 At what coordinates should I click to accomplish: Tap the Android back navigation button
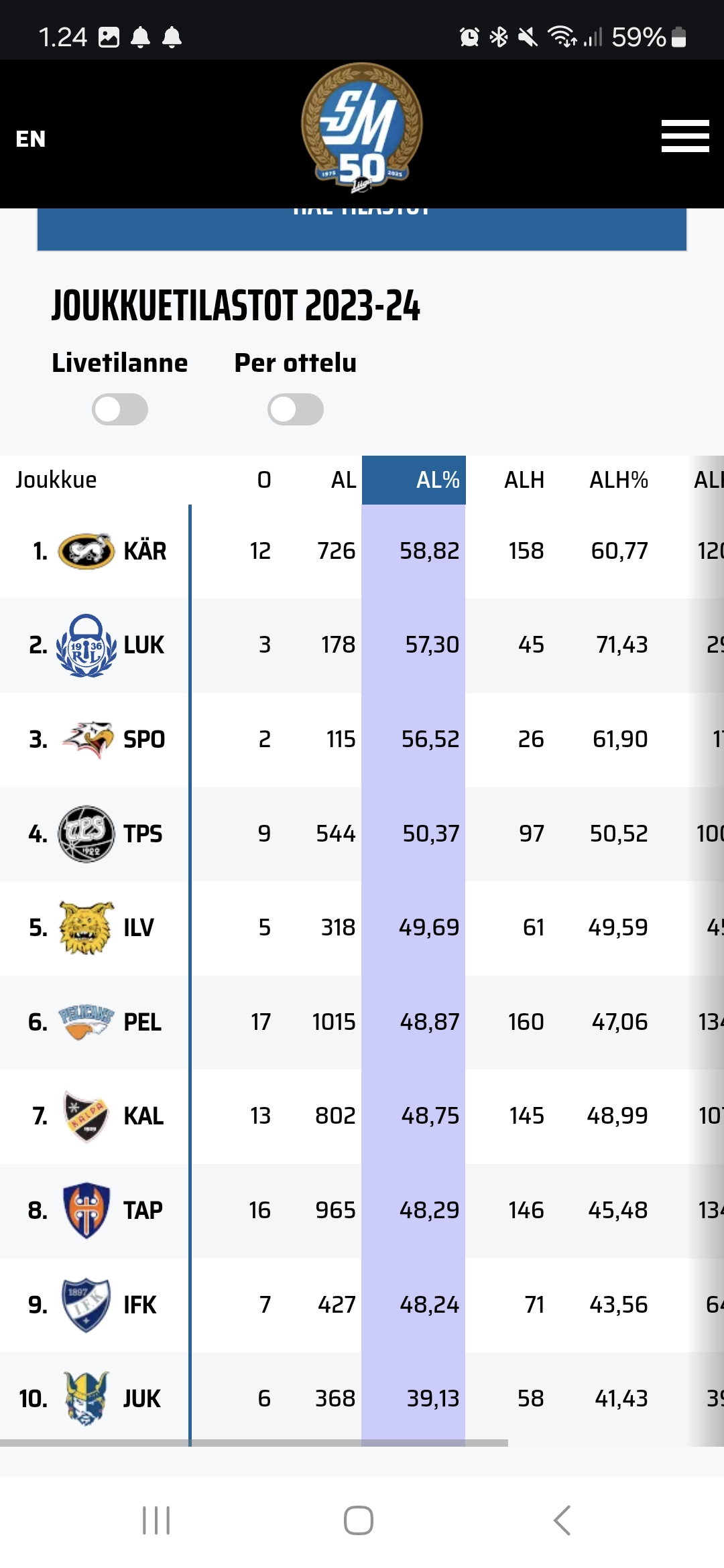[x=562, y=1520]
